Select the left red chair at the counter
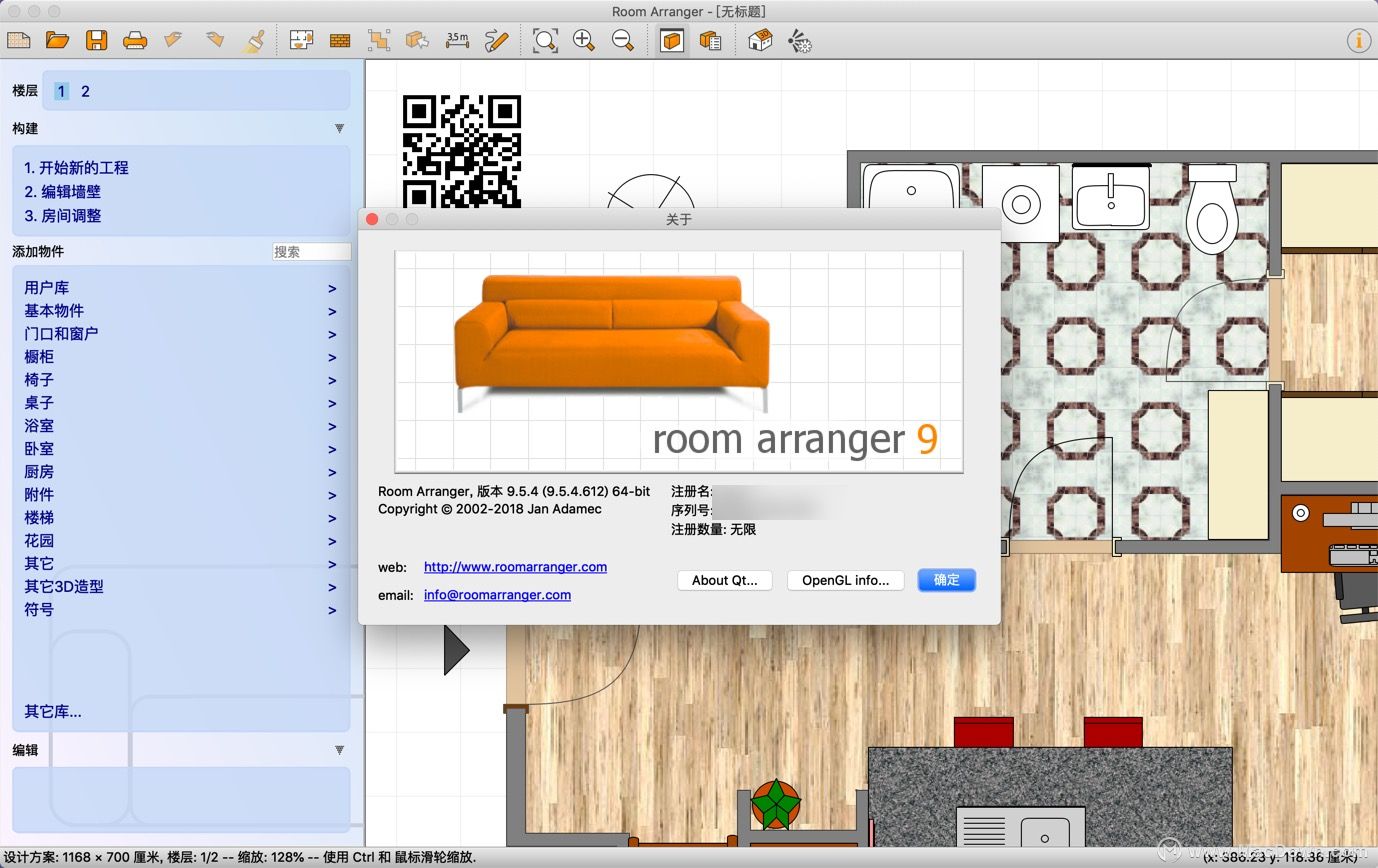 tap(983, 732)
